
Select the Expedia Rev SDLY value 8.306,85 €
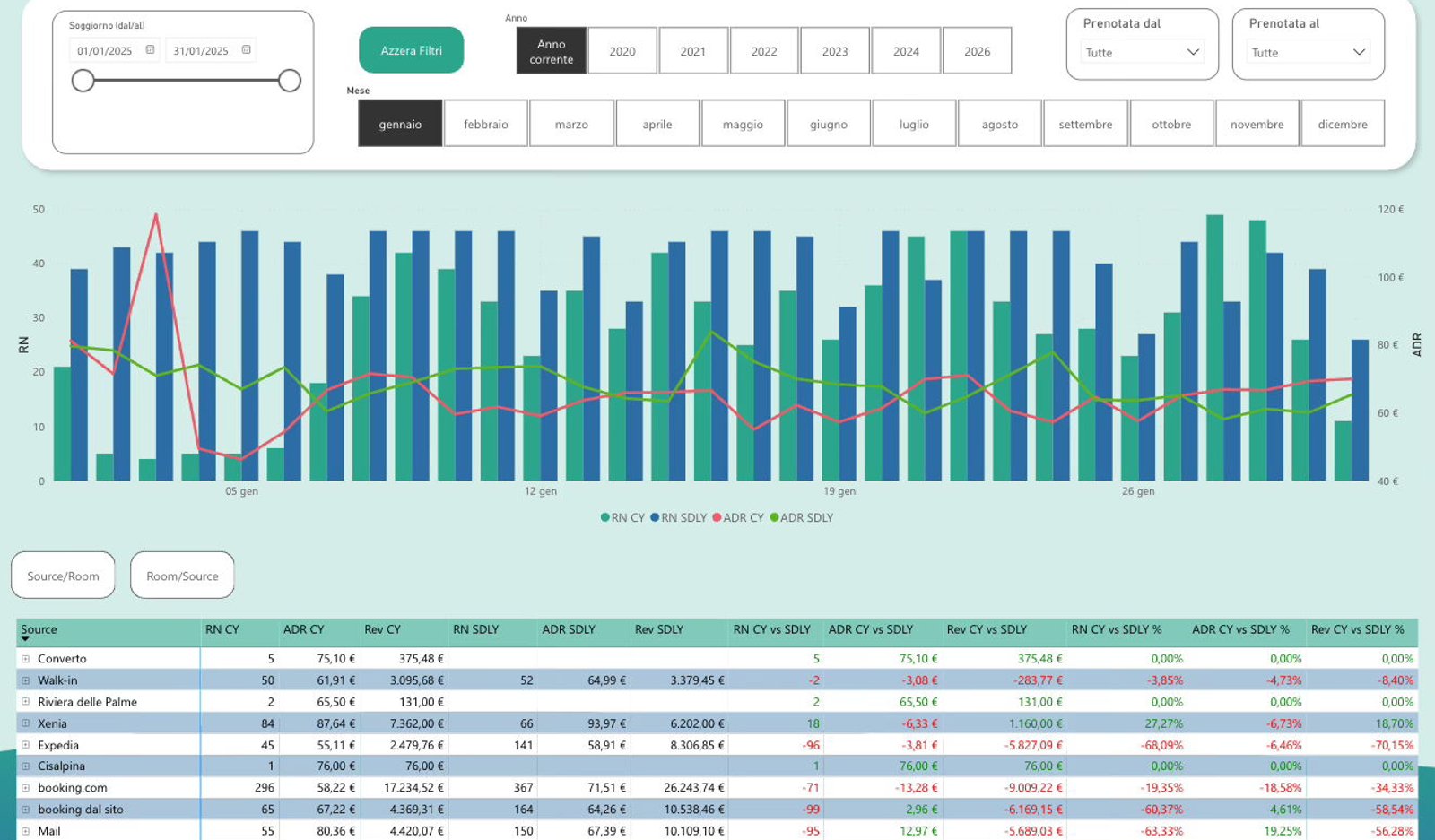pyautogui.click(x=698, y=745)
